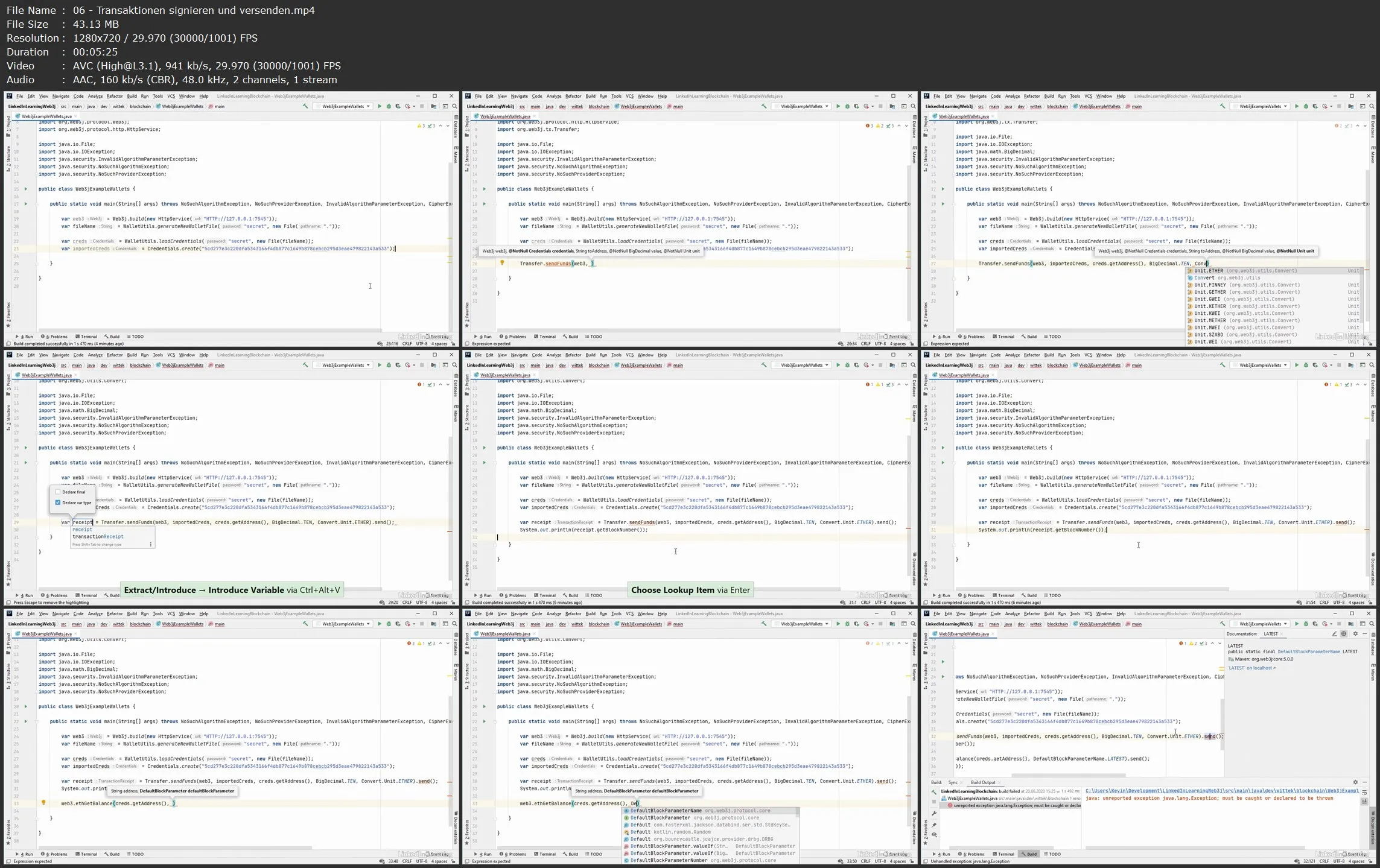The width and height of the screenshot is (1380, 868).
Task: Open the Terminal tool window button in the Choose Lookup Item frame
Action: pyautogui.click(x=545, y=595)
